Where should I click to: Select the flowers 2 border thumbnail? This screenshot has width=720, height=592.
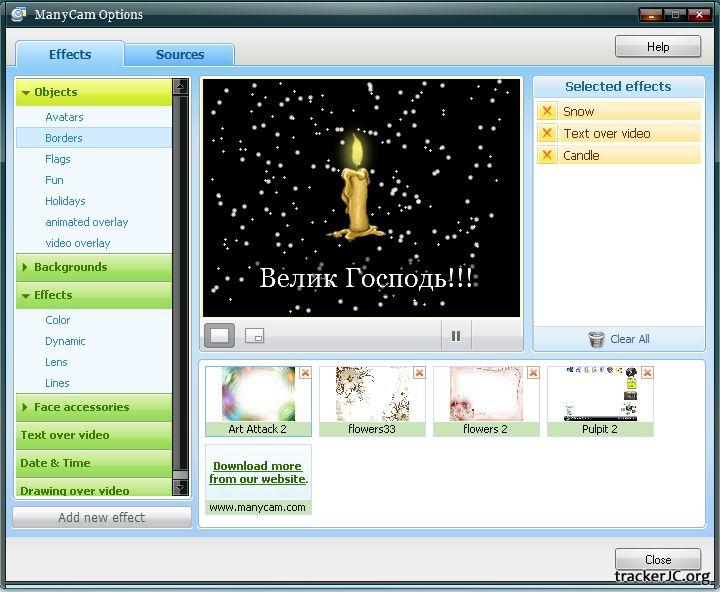click(x=485, y=394)
